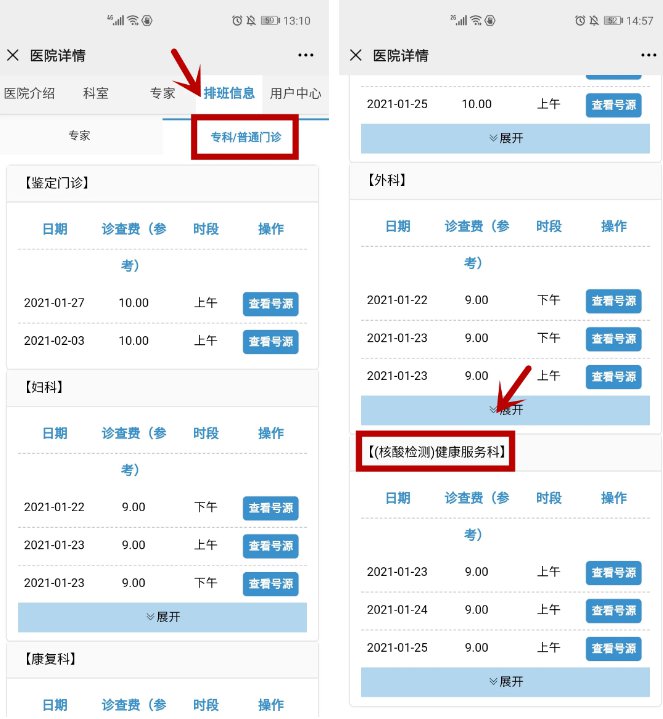The width and height of the screenshot is (663, 719).
Task: Switch to the 科室 tab
Action: pyautogui.click(x=96, y=94)
